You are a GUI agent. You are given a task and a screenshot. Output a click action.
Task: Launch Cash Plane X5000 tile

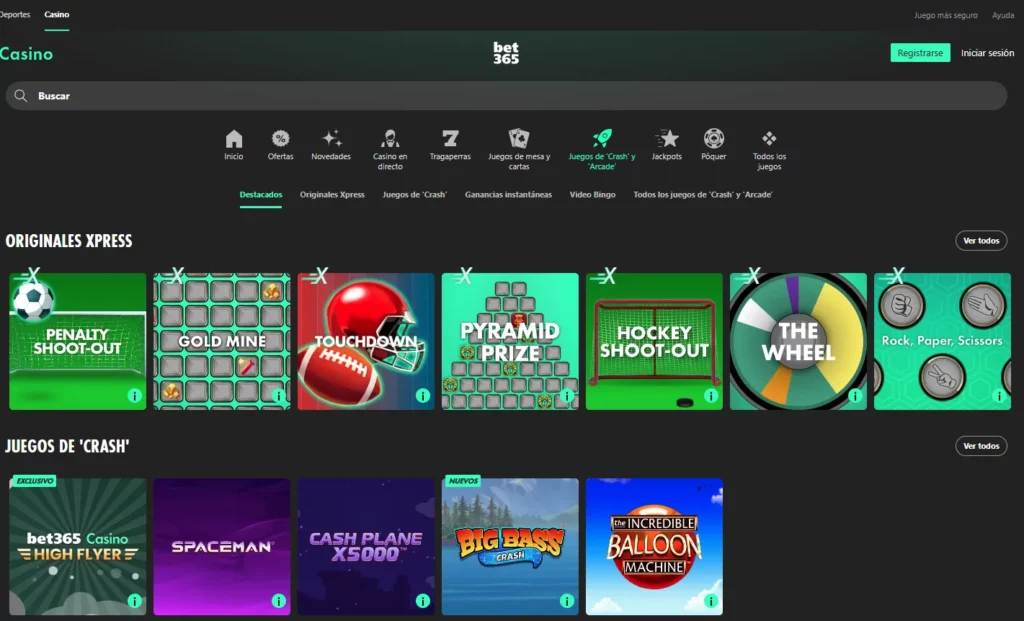tap(366, 547)
